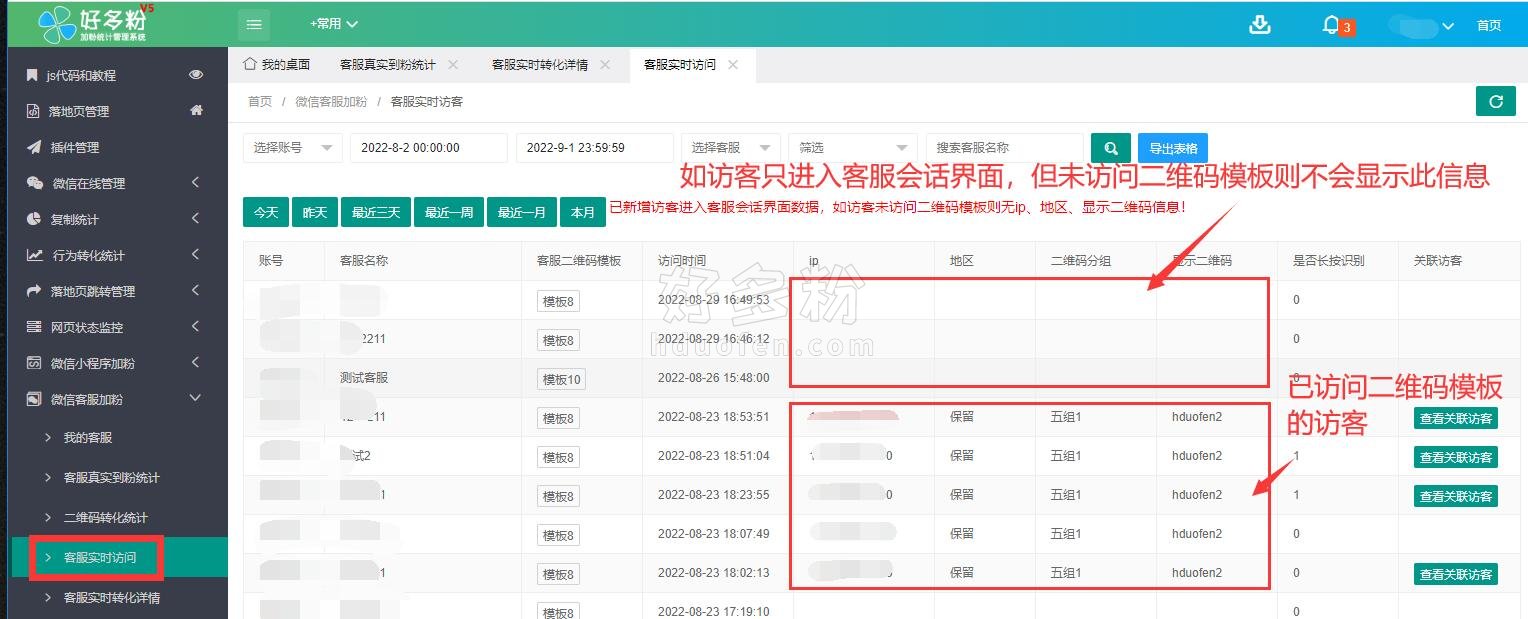
Task: Close the 客服实时转化详情 tab
Action: pyautogui.click(x=605, y=64)
